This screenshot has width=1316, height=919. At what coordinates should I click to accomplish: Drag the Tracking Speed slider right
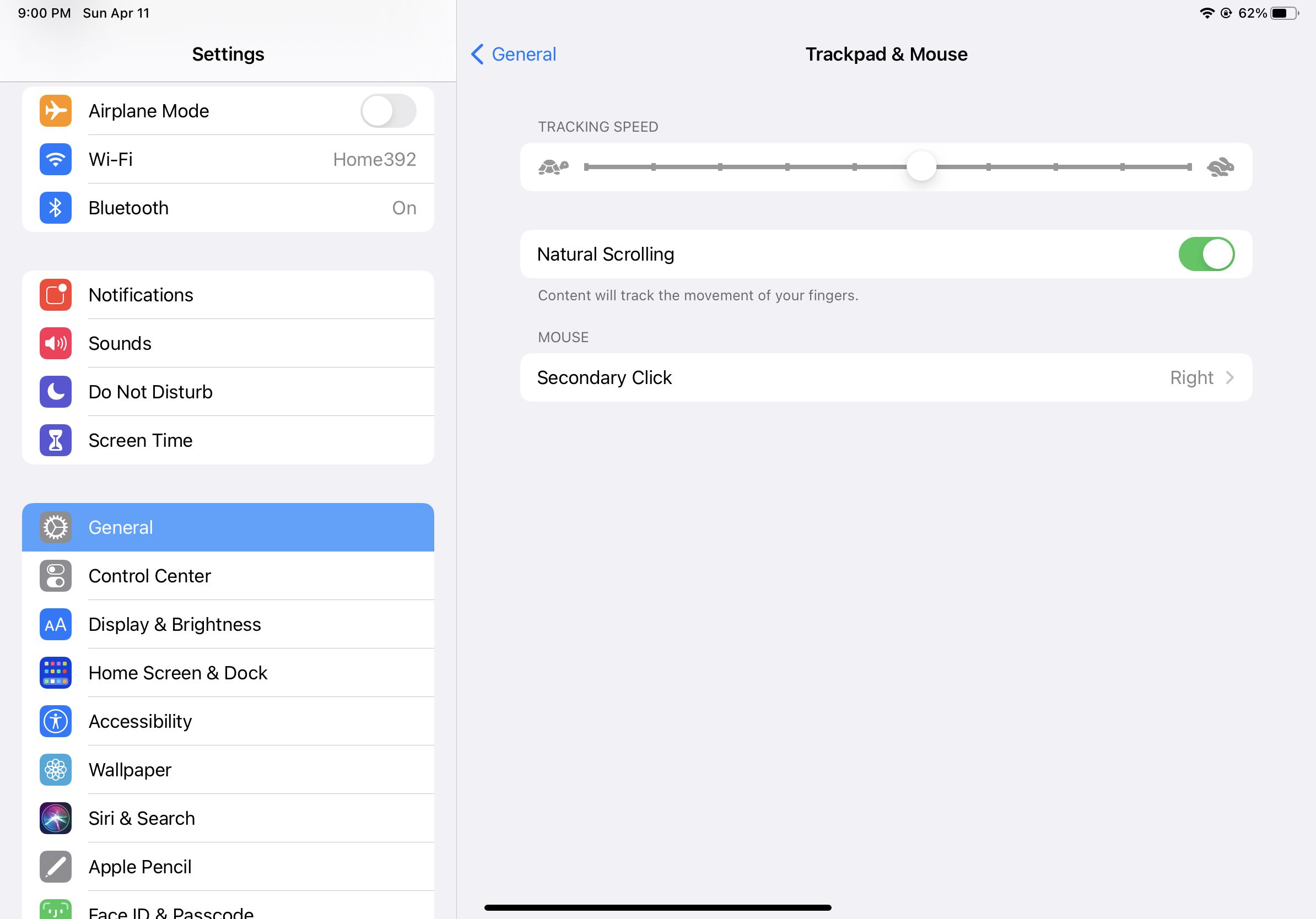click(x=921, y=166)
